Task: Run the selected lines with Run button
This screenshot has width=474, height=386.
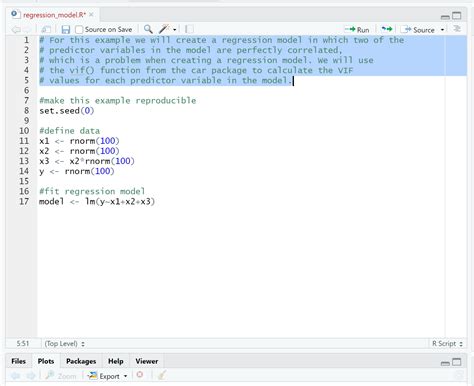Action: coord(357,30)
